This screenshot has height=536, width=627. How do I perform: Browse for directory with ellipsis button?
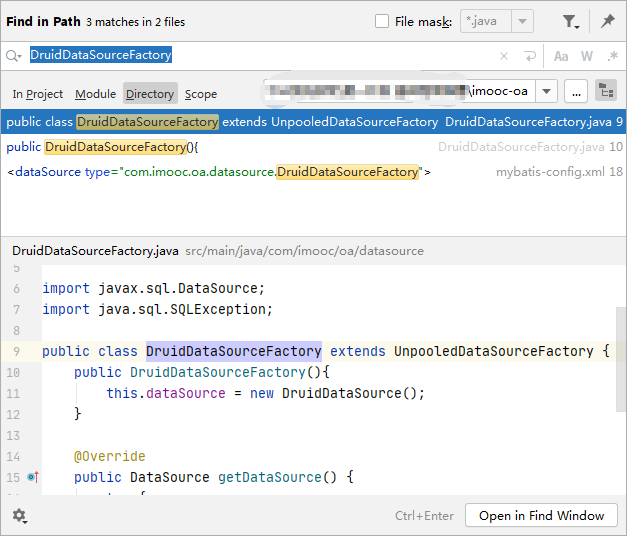(x=576, y=91)
